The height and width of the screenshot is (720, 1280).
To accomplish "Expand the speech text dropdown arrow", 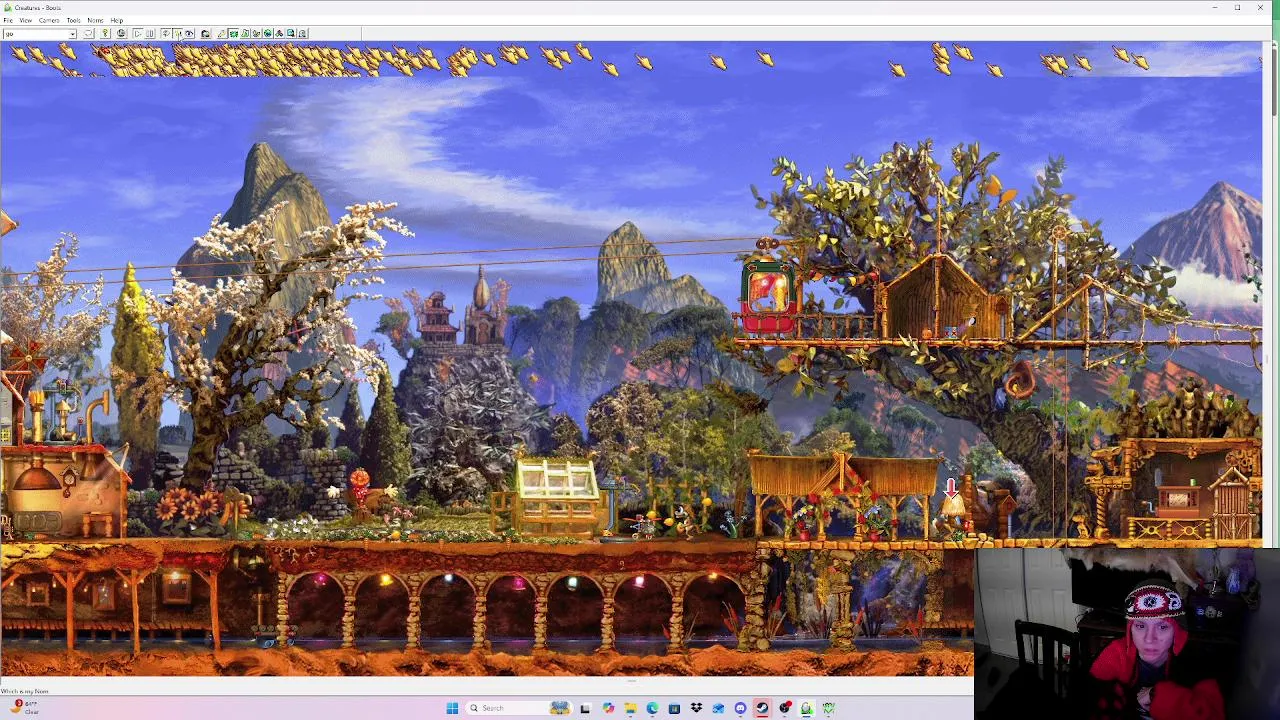I will (x=72, y=34).
